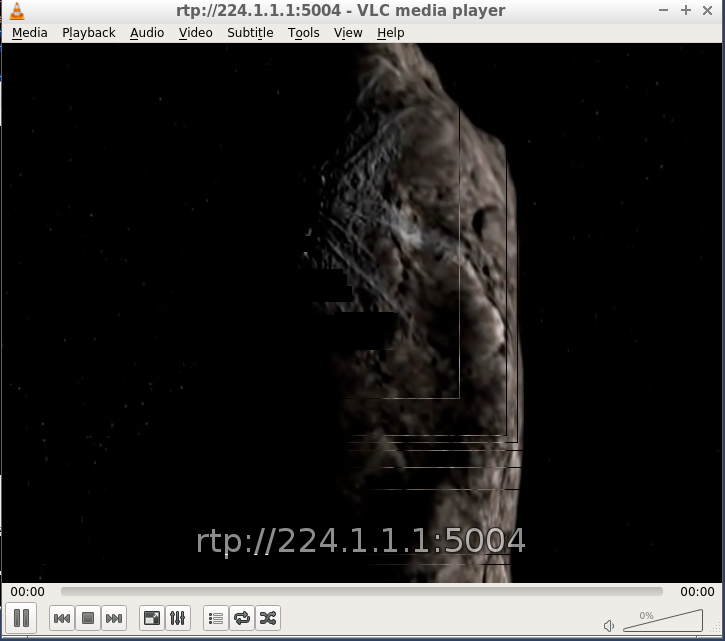Minimize the VLC window
This screenshot has width=725, height=641.
coord(664,10)
